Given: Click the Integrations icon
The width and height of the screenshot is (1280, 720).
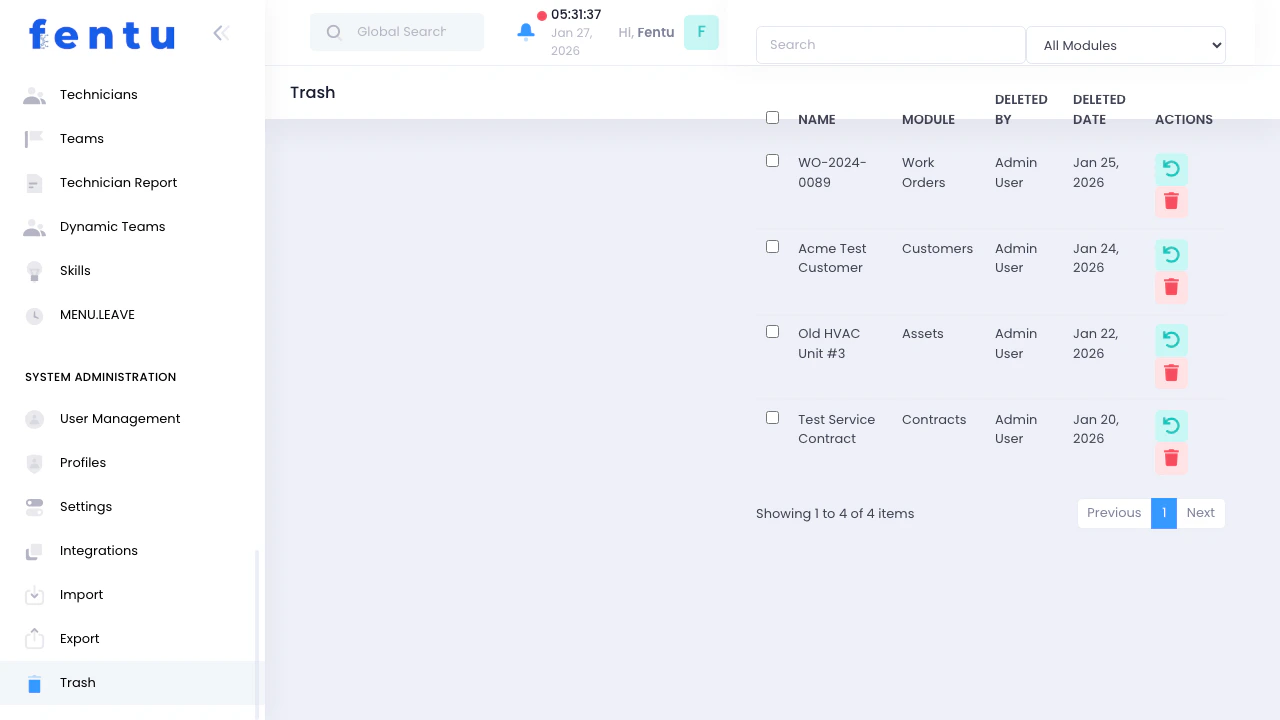Looking at the screenshot, I should (x=34, y=551).
